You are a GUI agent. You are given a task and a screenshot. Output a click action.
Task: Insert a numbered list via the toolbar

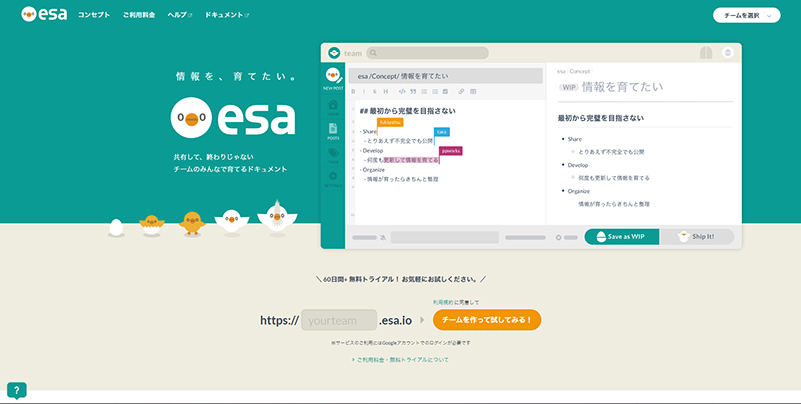pyautogui.click(x=435, y=91)
